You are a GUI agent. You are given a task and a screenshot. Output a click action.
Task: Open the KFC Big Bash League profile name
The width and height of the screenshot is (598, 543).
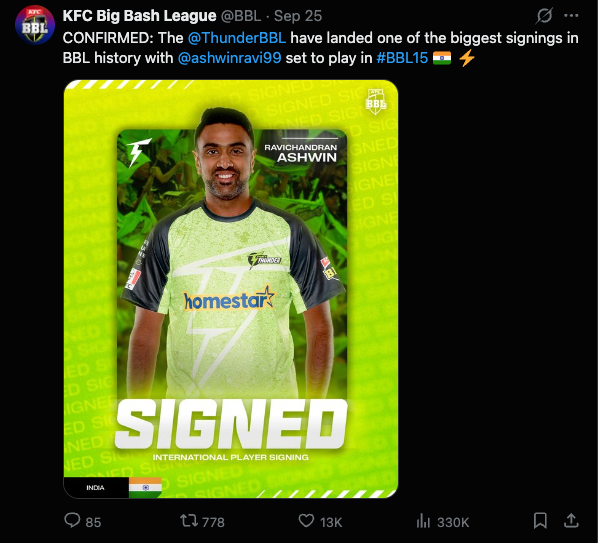click(139, 16)
